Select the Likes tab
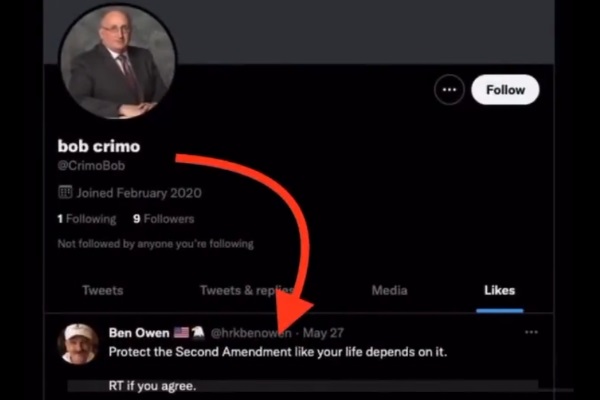 [500, 291]
